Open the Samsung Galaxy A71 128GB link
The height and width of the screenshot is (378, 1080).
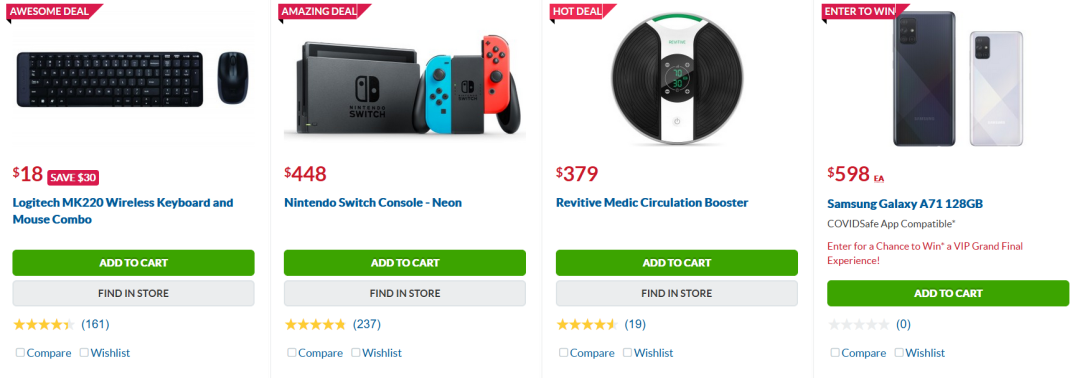point(904,204)
